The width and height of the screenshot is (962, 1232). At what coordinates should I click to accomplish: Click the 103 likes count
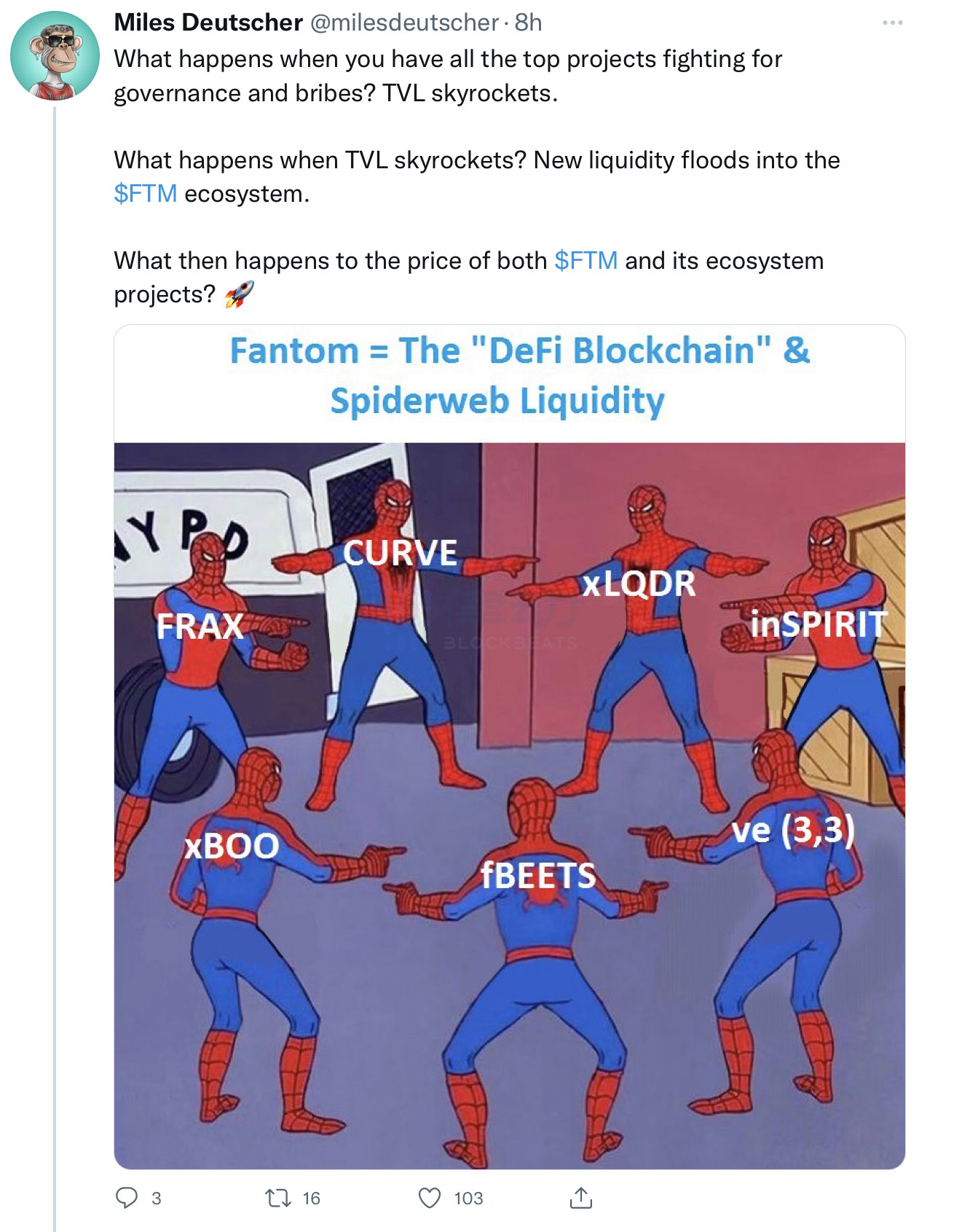click(468, 1198)
